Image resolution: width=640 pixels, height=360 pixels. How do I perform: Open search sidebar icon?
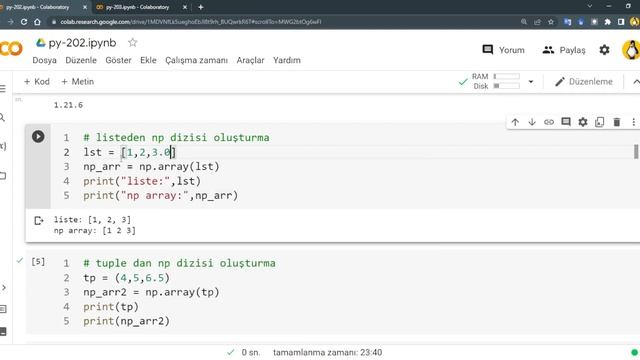(x=2, y=118)
